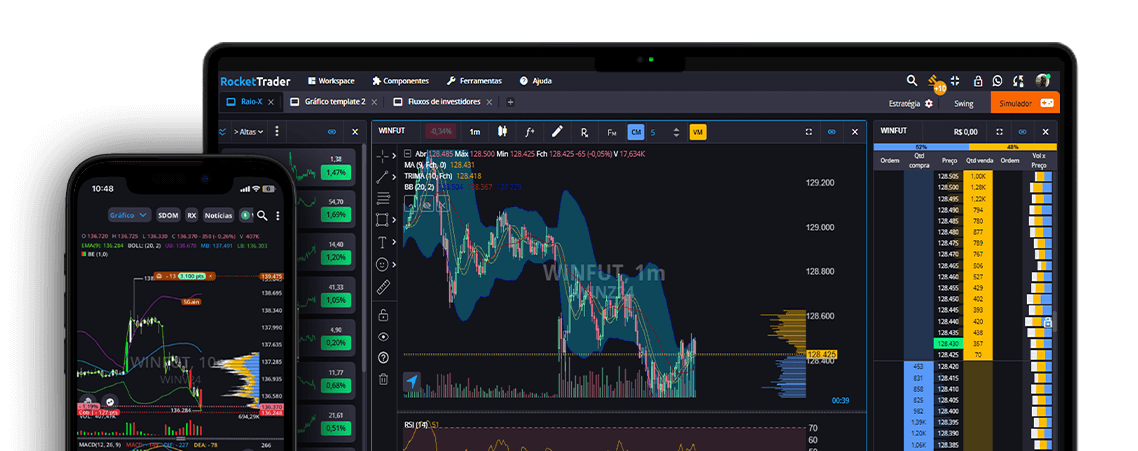1138x451 pixels.
Task: Change the 1m chart timeframe
Action: pos(475,132)
